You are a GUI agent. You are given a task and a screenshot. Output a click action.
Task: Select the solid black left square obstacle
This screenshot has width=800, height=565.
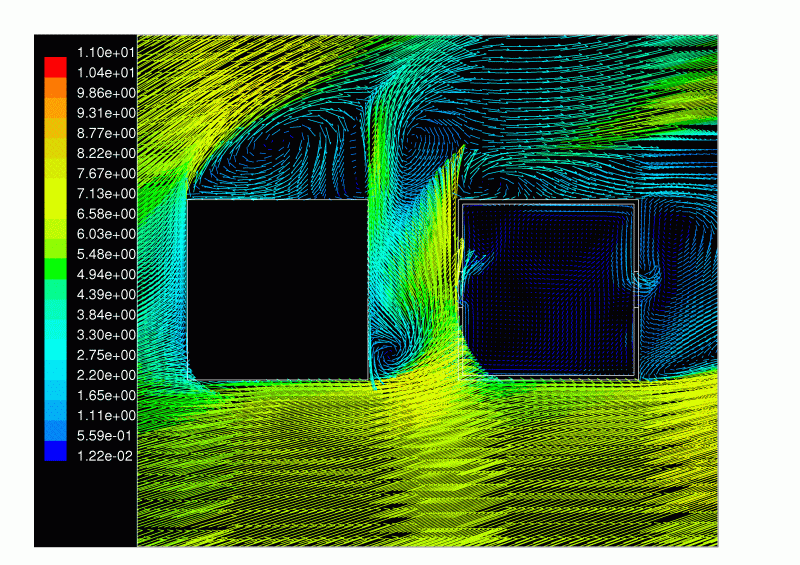(278, 289)
